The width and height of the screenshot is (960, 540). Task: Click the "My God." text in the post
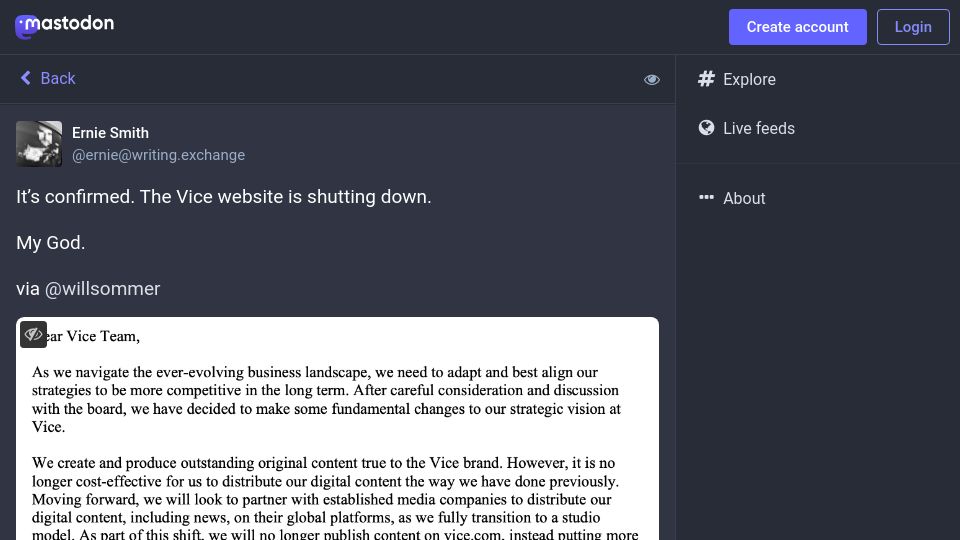tap(50, 242)
